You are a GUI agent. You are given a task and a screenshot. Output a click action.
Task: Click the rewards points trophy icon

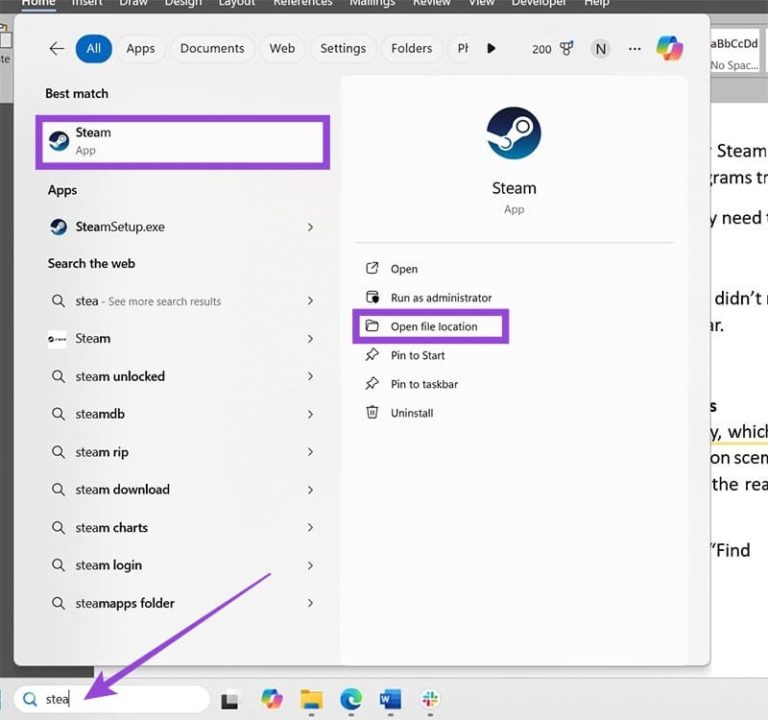(x=567, y=48)
